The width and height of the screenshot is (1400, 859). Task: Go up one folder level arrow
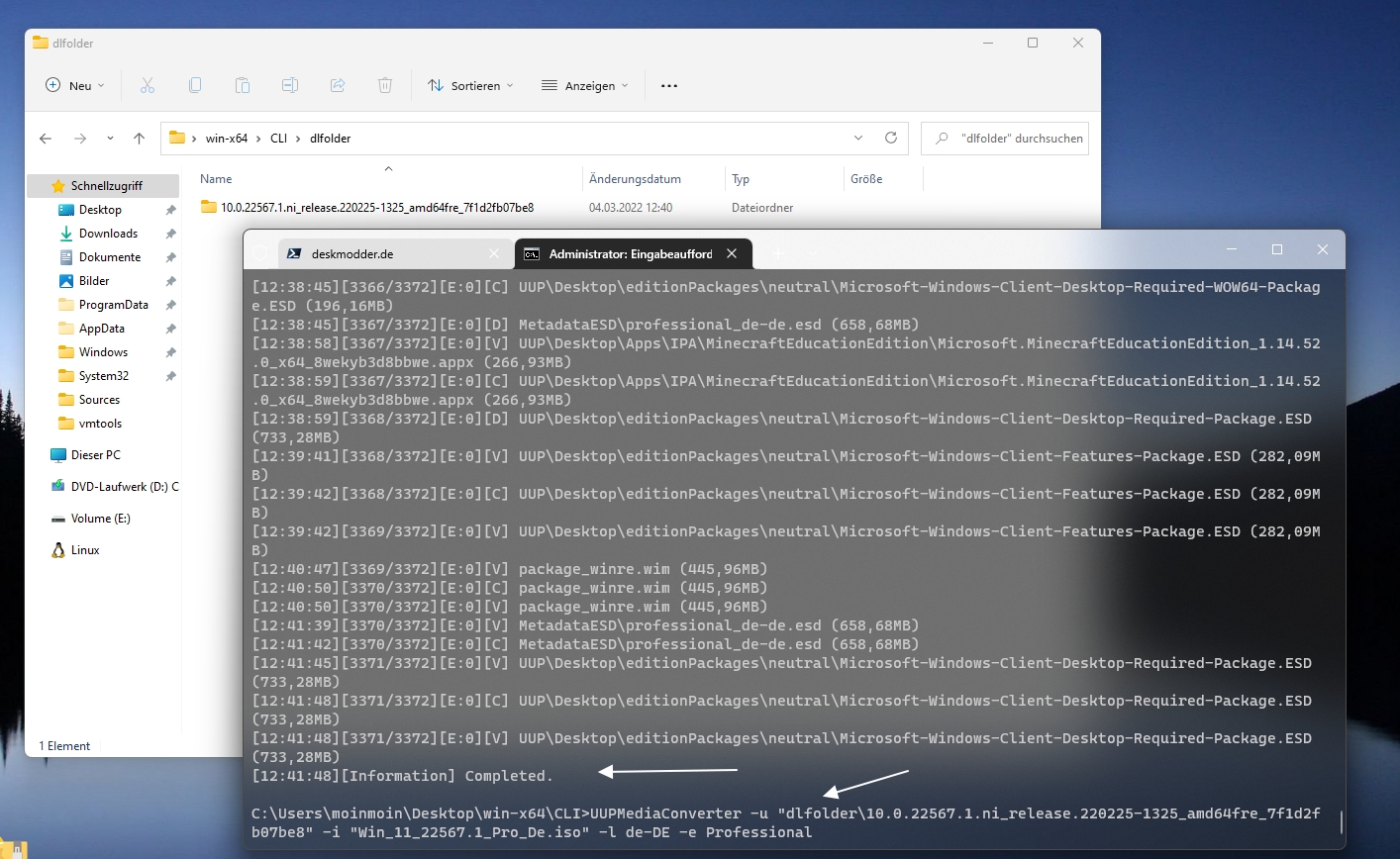tap(139, 139)
